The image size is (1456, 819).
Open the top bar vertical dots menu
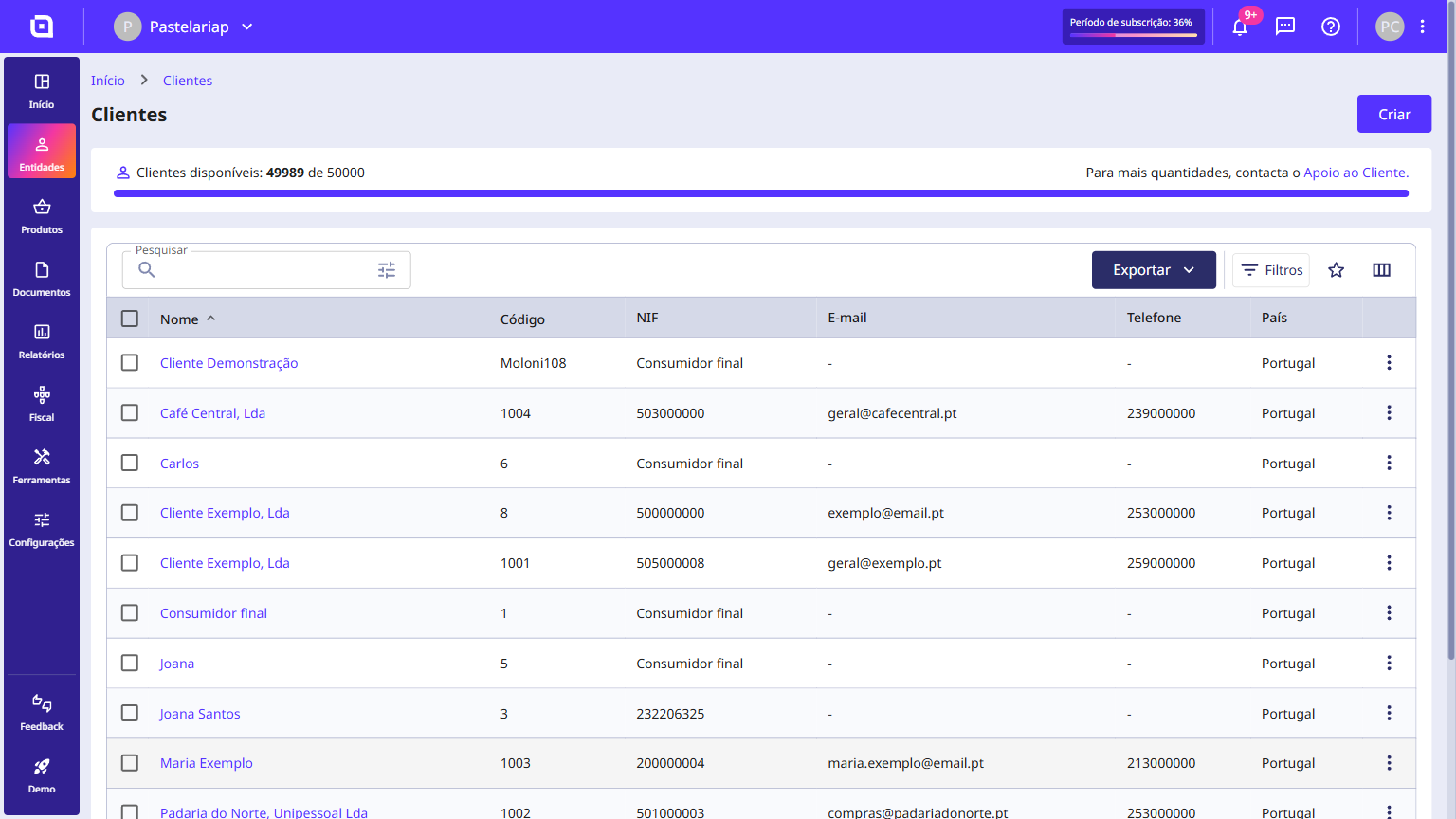(x=1423, y=27)
